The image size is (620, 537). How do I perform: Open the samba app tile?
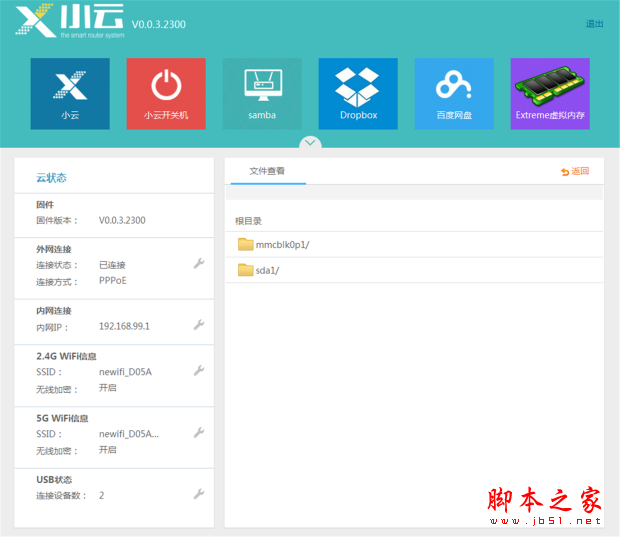tap(262, 94)
